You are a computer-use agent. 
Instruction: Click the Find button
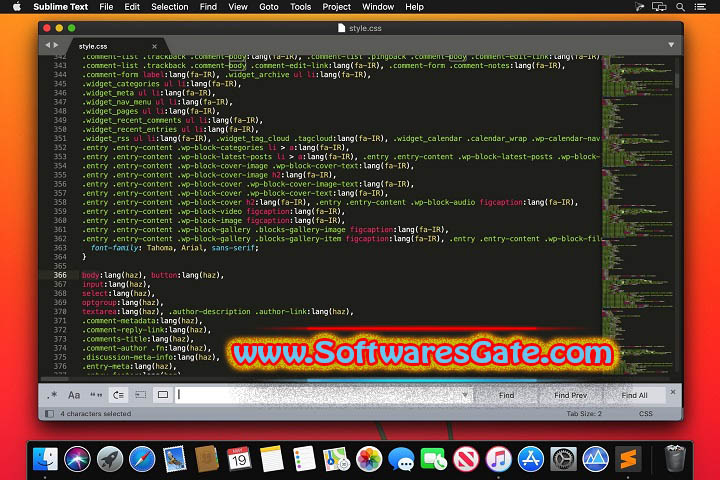[x=506, y=395]
